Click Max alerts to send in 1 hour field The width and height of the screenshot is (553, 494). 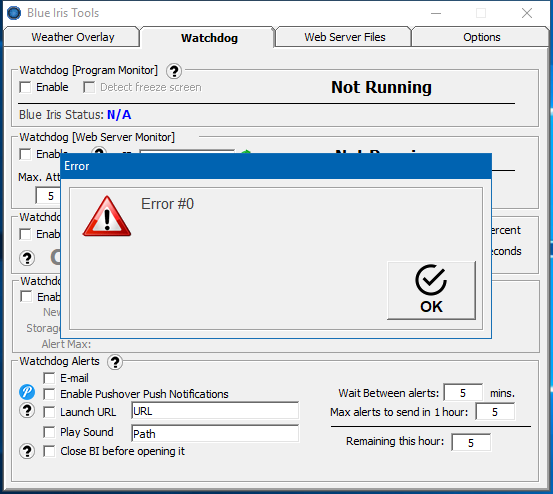[495, 412]
